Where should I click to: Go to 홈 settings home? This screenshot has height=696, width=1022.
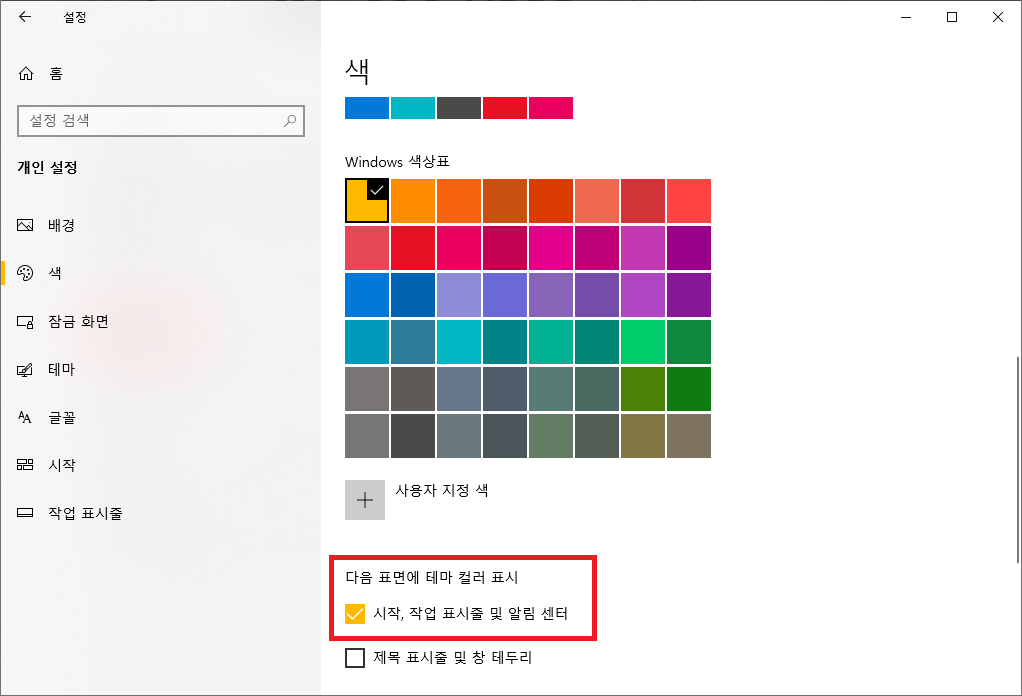click(56, 74)
